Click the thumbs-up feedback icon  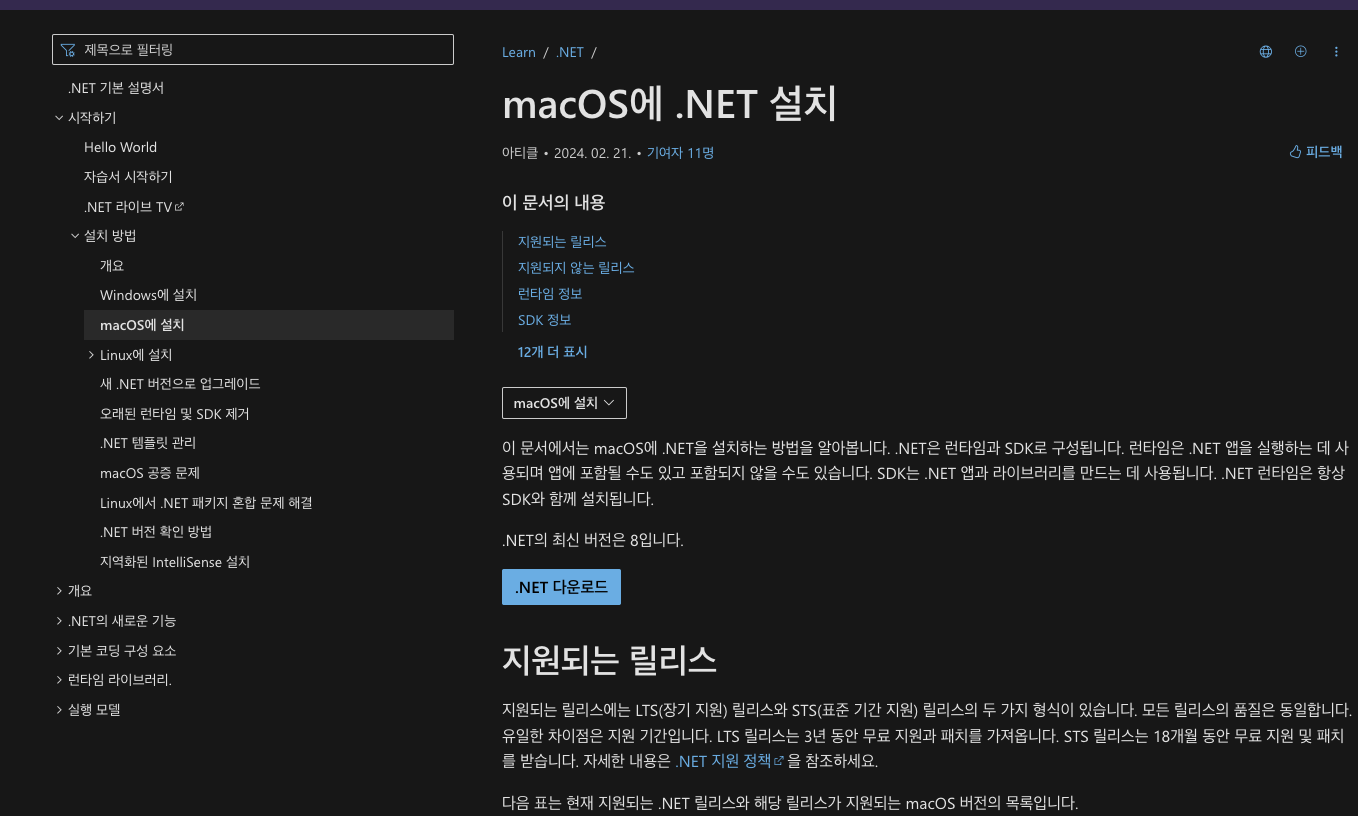[1295, 152]
